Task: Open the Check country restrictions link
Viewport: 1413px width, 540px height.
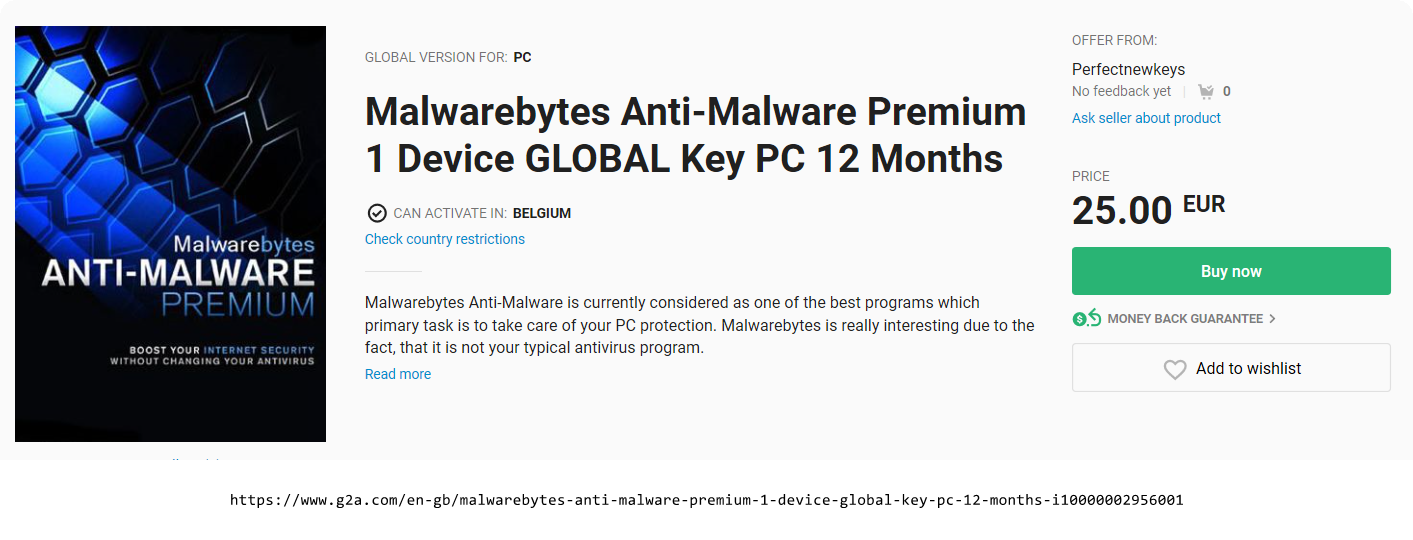Action: (x=445, y=239)
